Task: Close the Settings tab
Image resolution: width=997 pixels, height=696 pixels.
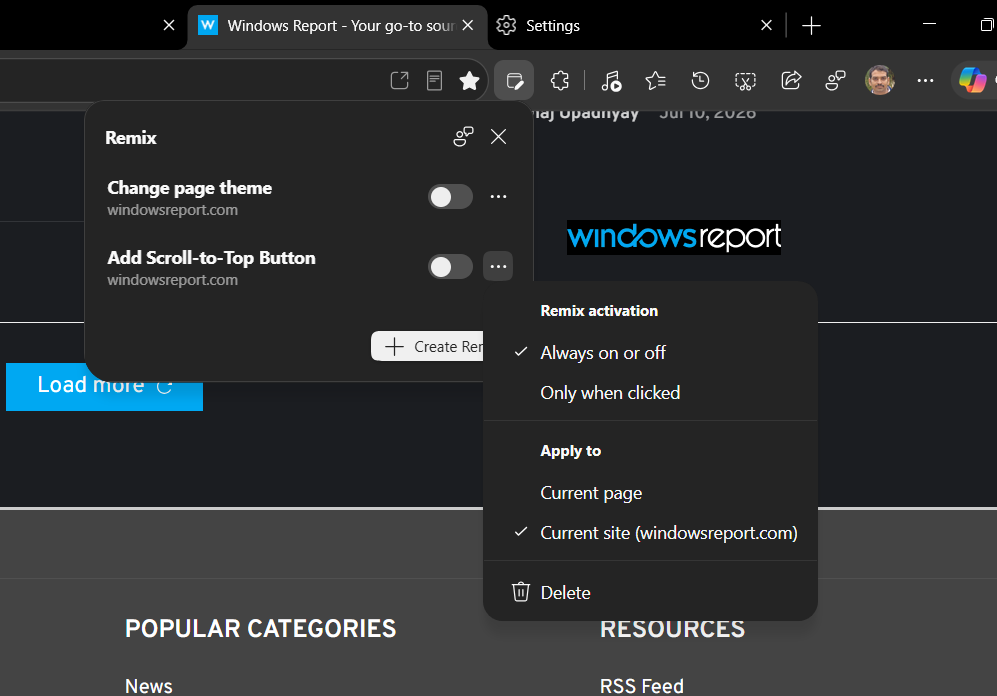Action: (767, 25)
